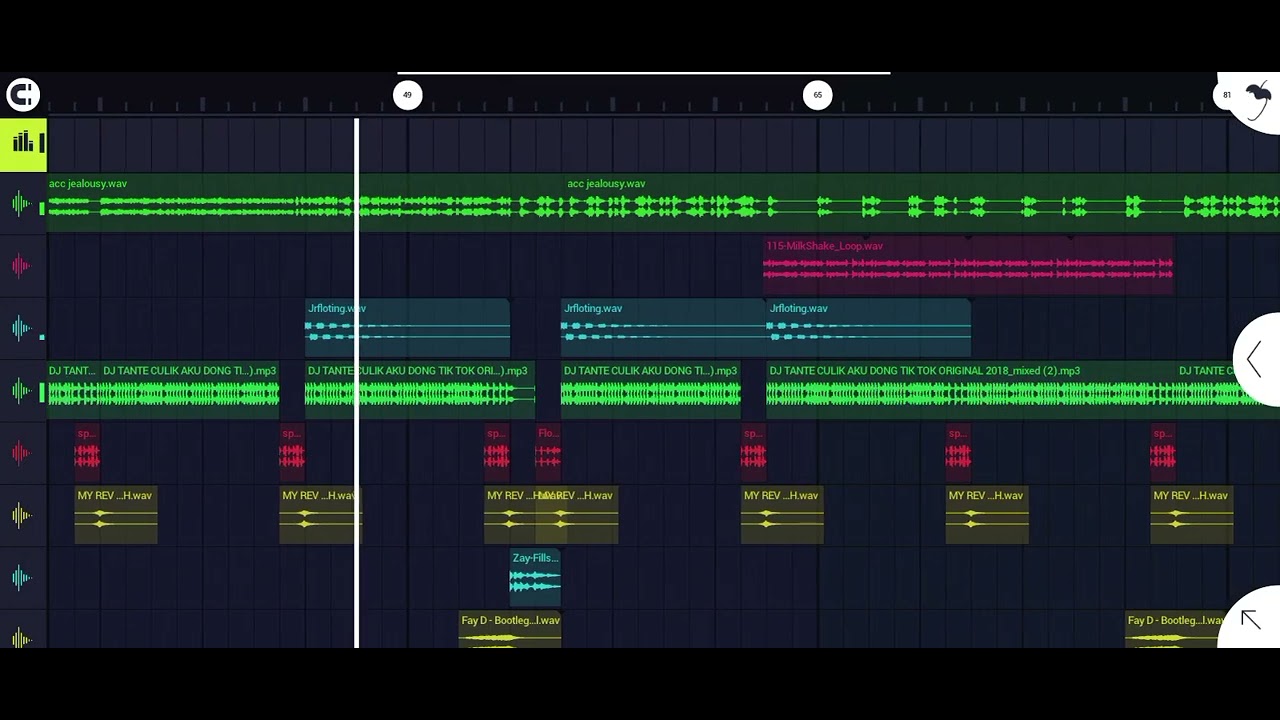
Task: Tap the yellow track icon for the Fay D - Bootleg row
Action: [x=22, y=637]
